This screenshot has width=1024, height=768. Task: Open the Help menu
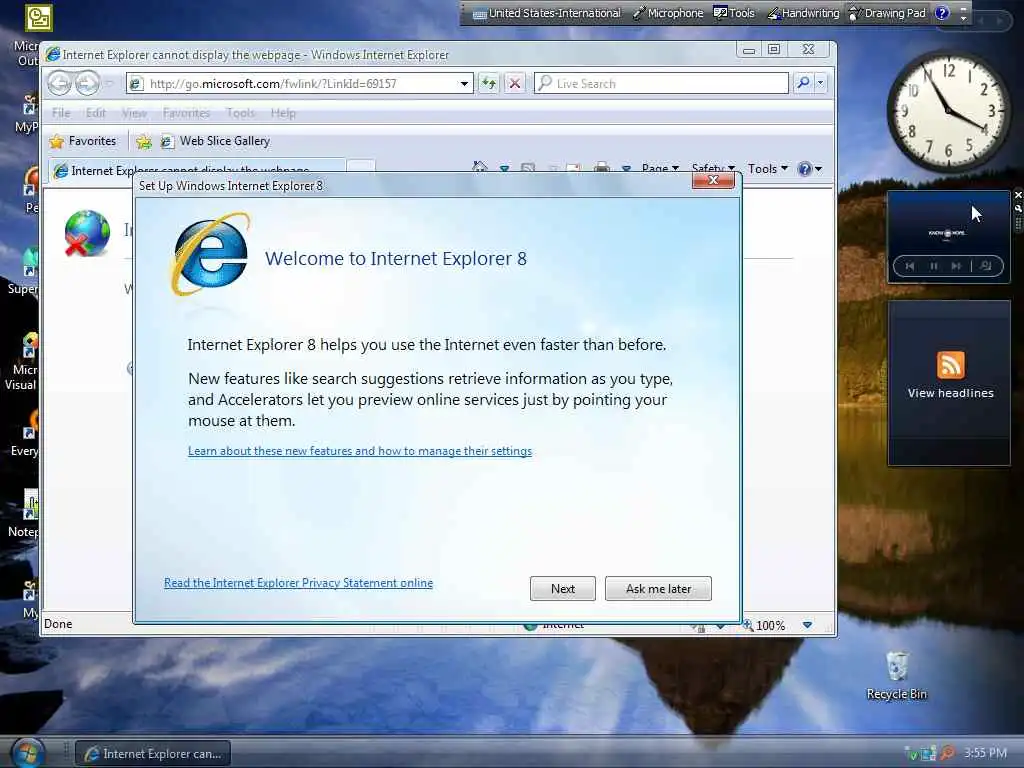[x=283, y=113]
